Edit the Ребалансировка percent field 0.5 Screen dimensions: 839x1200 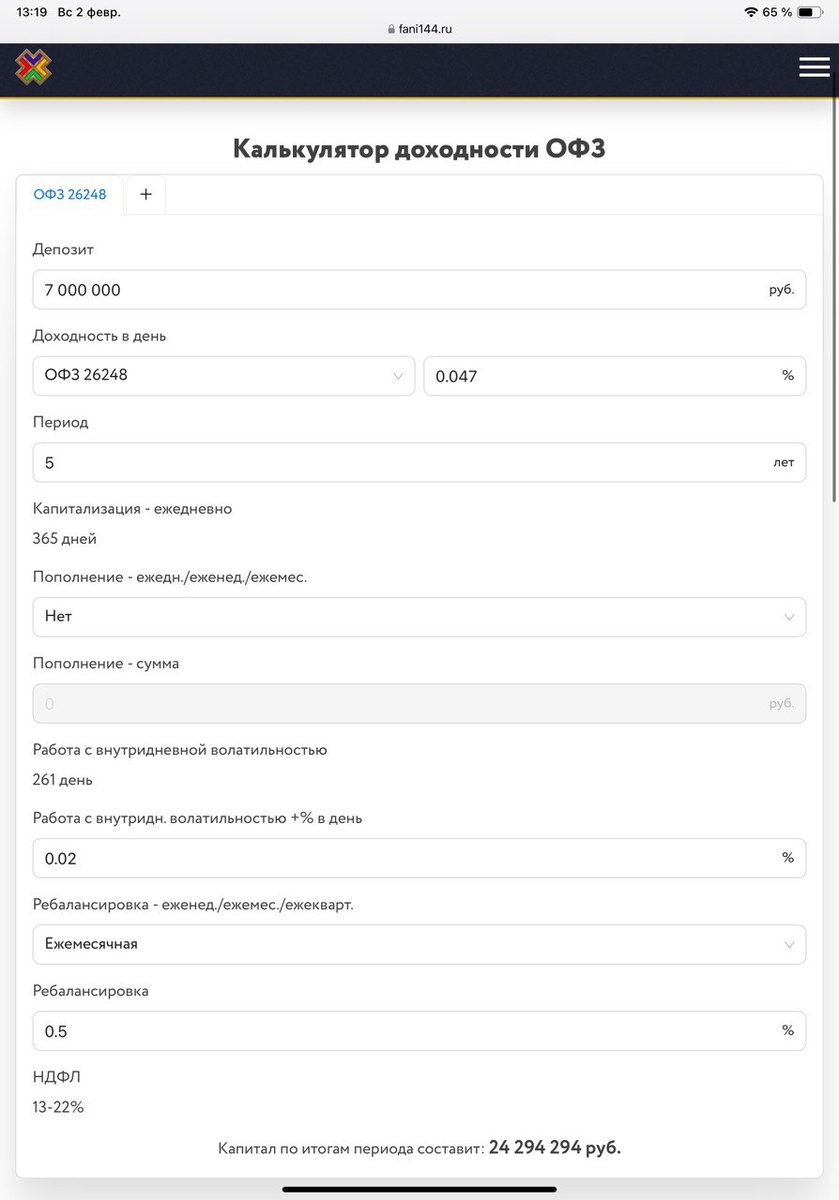pyautogui.click(x=400, y=1031)
